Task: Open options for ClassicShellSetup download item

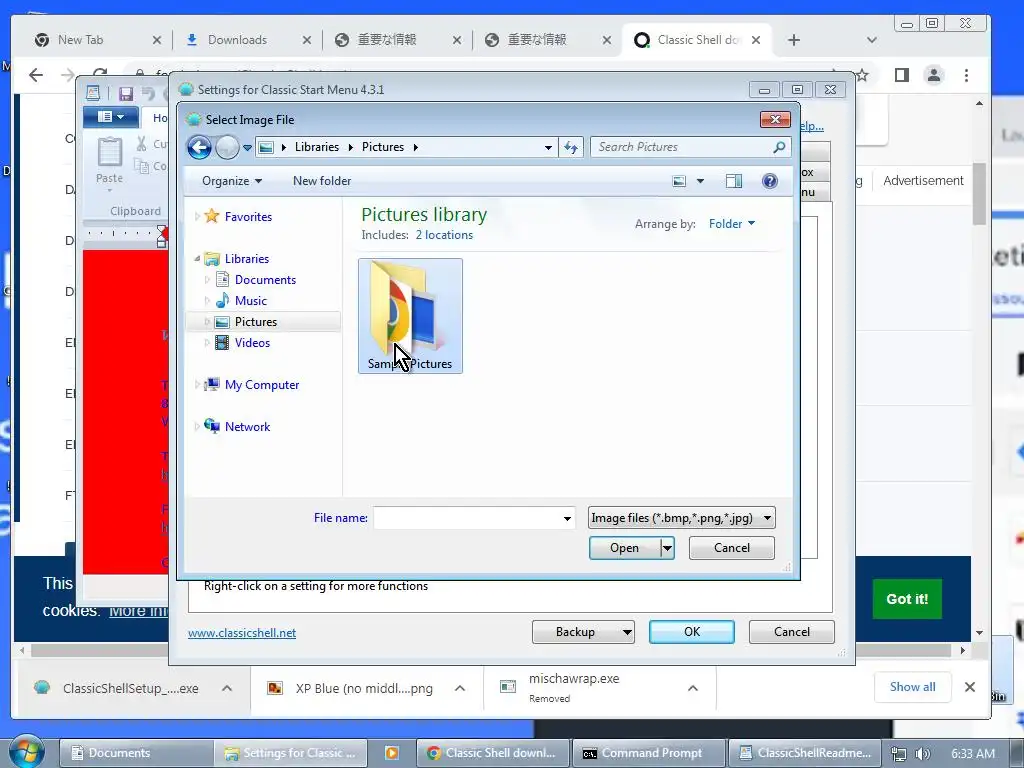Action: 227,688
